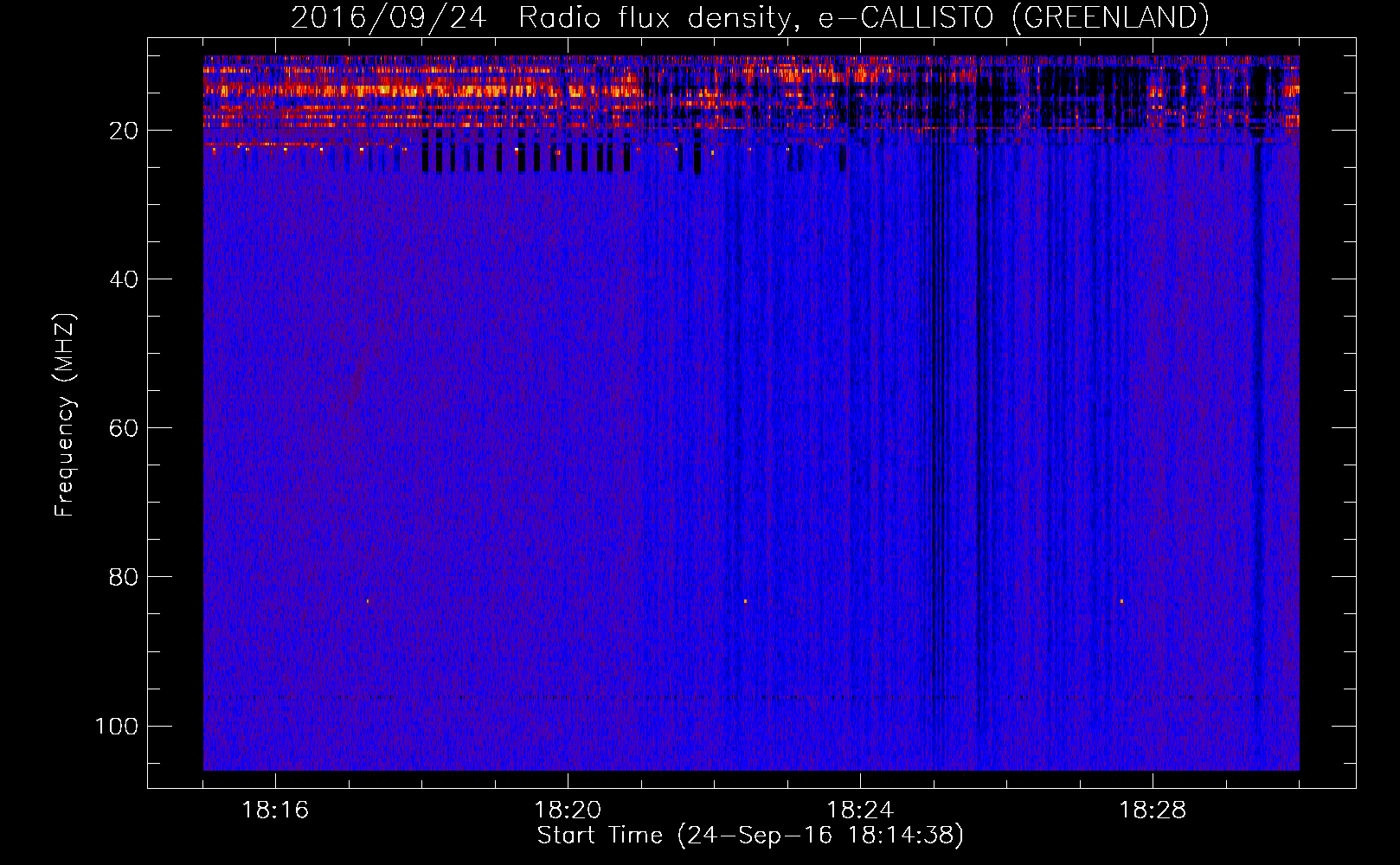The image size is (1400, 865).
Task: Click the "Frequency (MHZ)" y-axis label
Action: 66,415
